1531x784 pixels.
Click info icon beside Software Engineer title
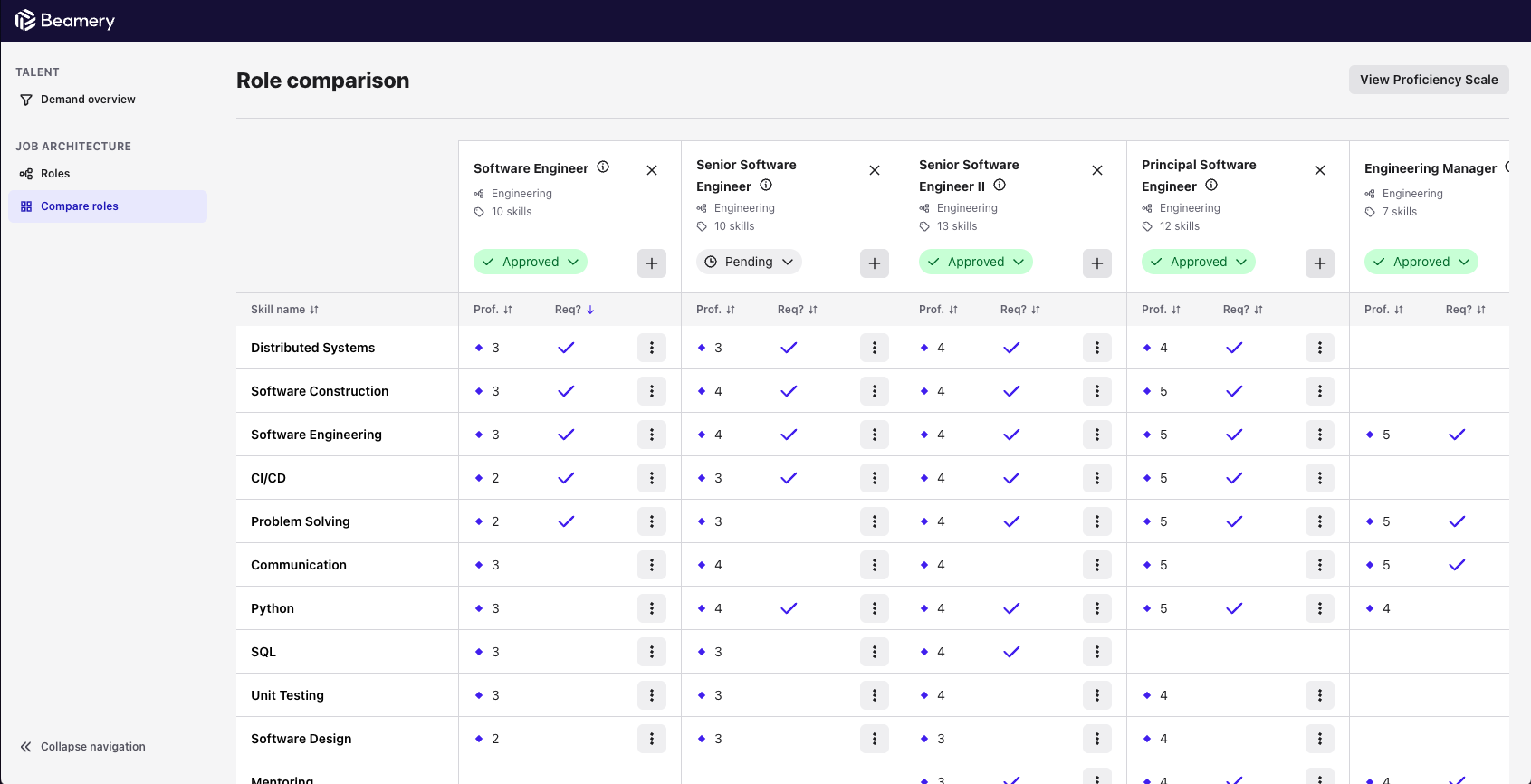pyautogui.click(x=603, y=167)
